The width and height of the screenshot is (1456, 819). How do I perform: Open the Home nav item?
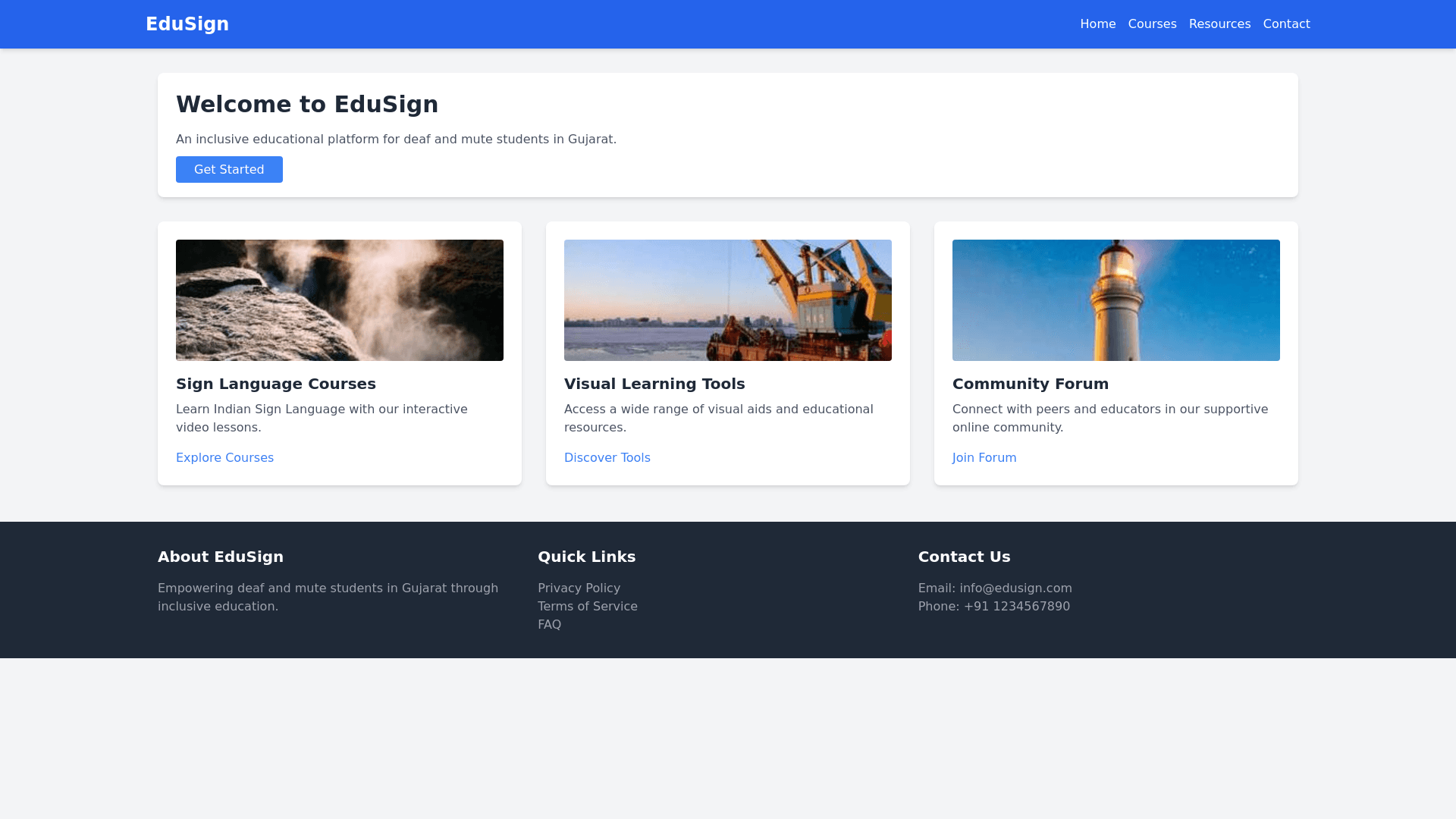pos(1097,24)
